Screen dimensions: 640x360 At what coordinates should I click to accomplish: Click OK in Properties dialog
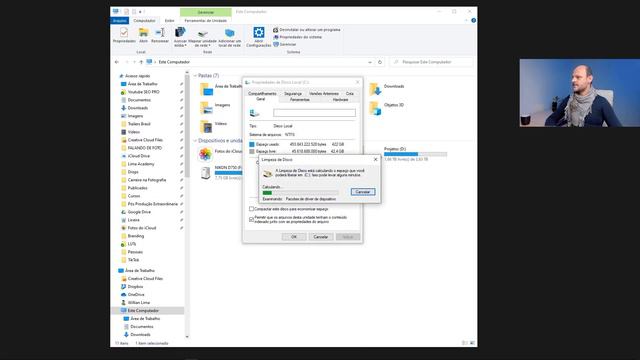[x=294, y=237]
